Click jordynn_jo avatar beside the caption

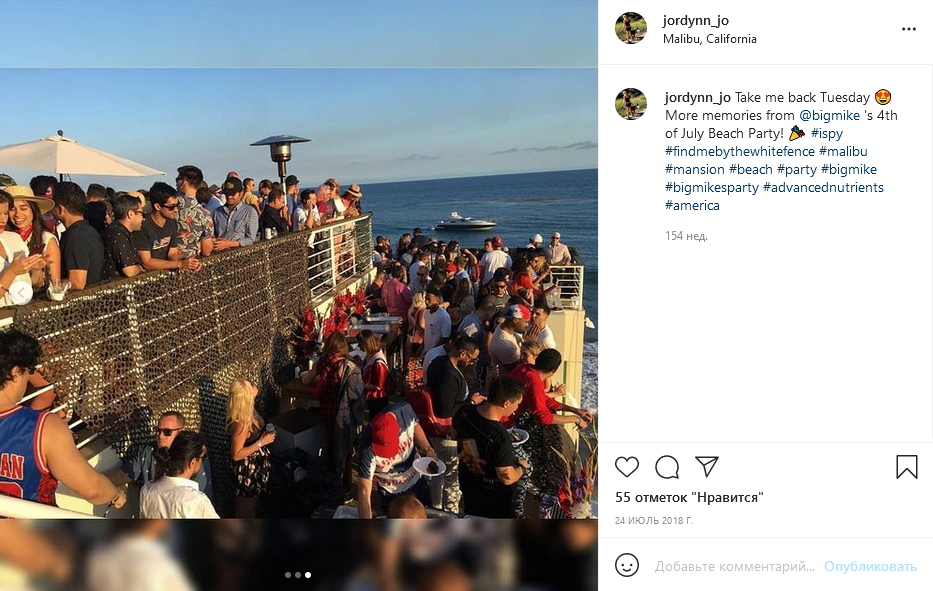click(x=631, y=104)
